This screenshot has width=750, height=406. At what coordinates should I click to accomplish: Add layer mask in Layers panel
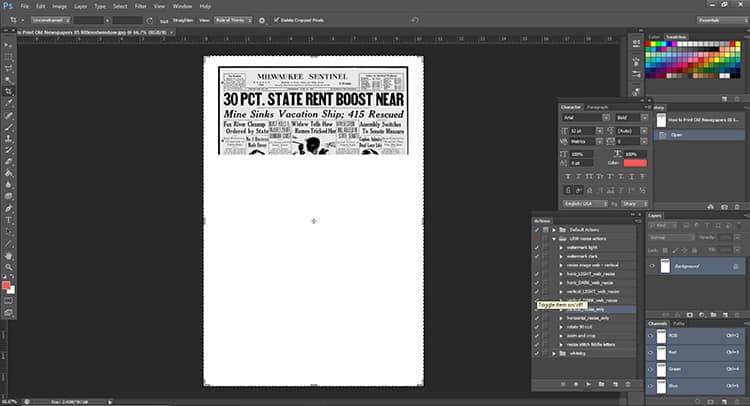tap(690, 315)
